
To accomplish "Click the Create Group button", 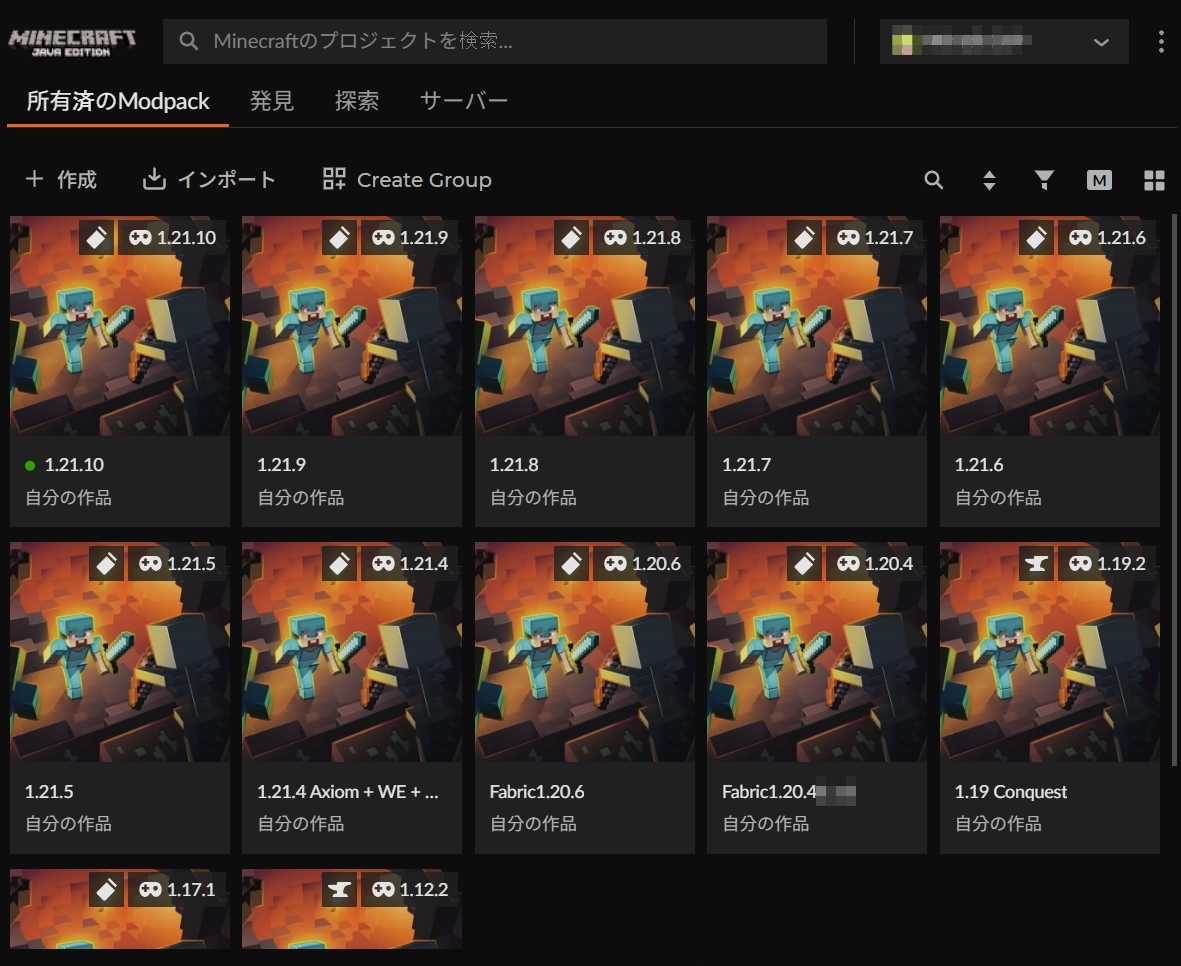I will [x=407, y=179].
